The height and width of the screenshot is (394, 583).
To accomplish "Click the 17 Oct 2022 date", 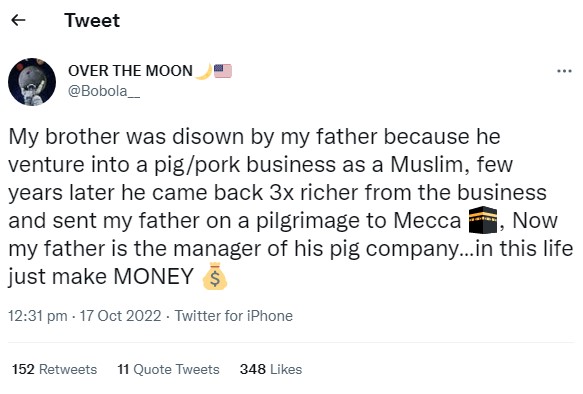I will coord(120,316).
